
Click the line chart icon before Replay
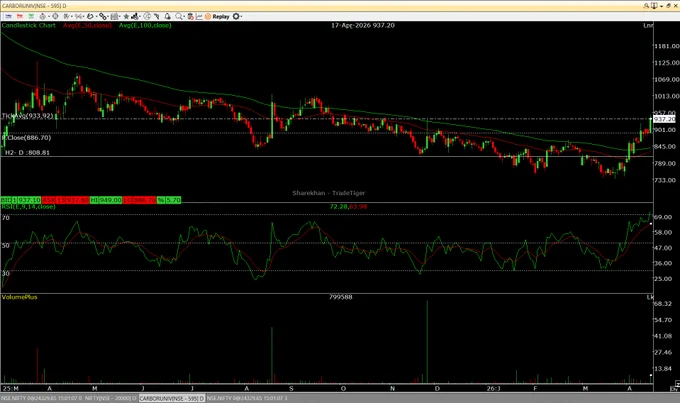point(199,16)
